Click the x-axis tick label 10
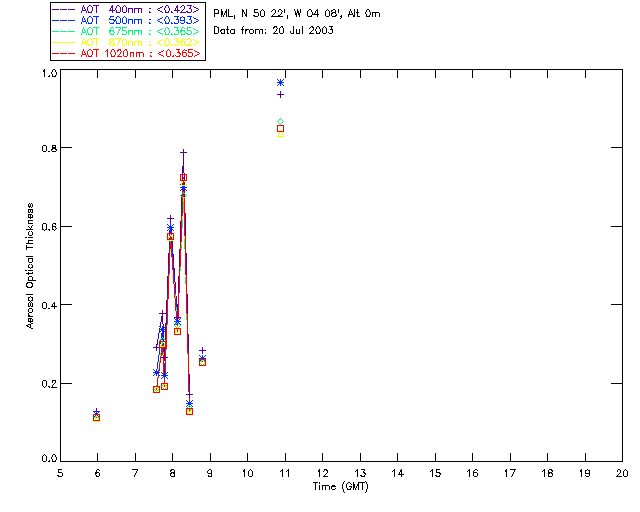 (x=247, y=473)
